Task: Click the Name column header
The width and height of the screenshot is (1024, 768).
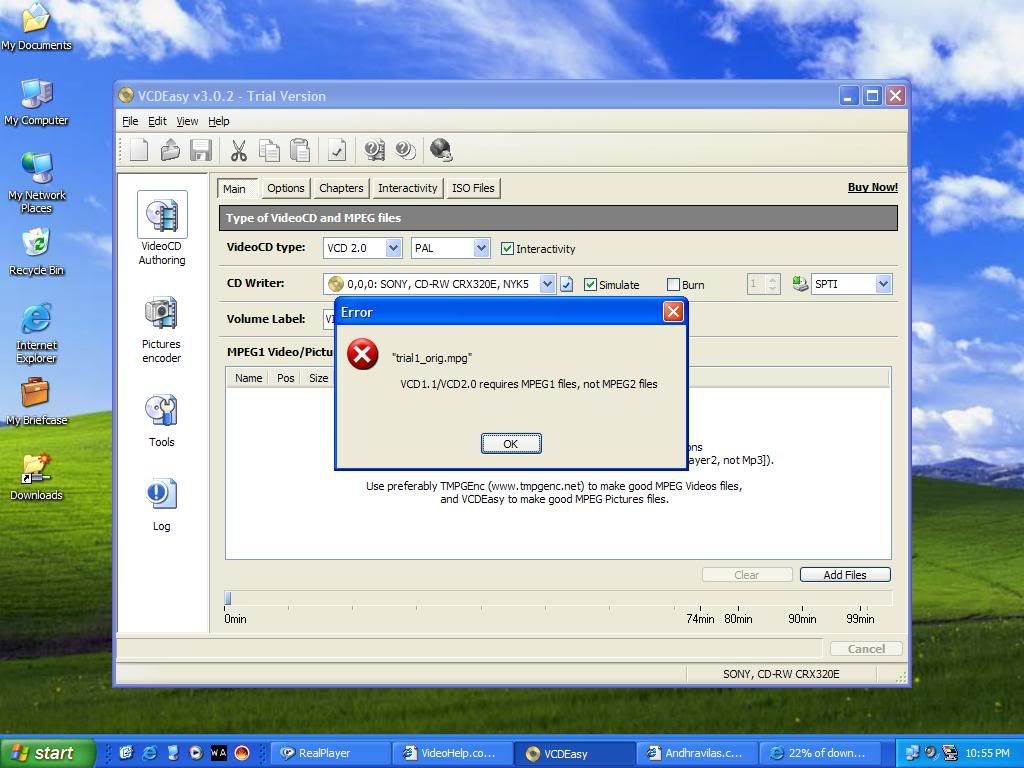Action: (x=248, y=378)
